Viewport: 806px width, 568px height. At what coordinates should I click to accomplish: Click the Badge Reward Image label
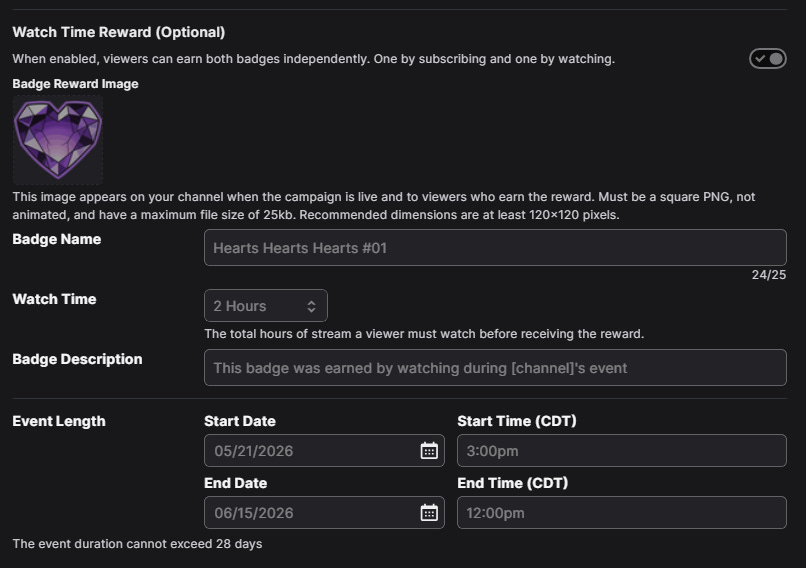pyautogui.click(x=76, y=84)
